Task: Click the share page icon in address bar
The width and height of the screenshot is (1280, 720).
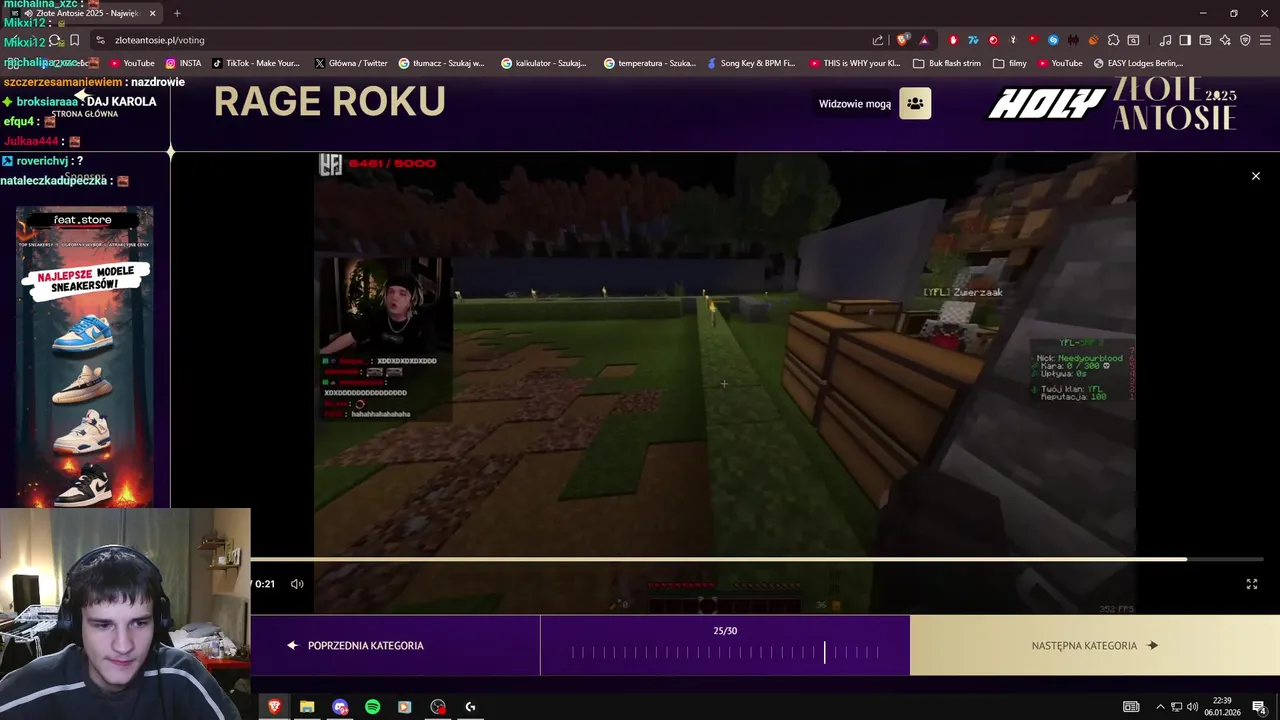Action: point(878,40)
